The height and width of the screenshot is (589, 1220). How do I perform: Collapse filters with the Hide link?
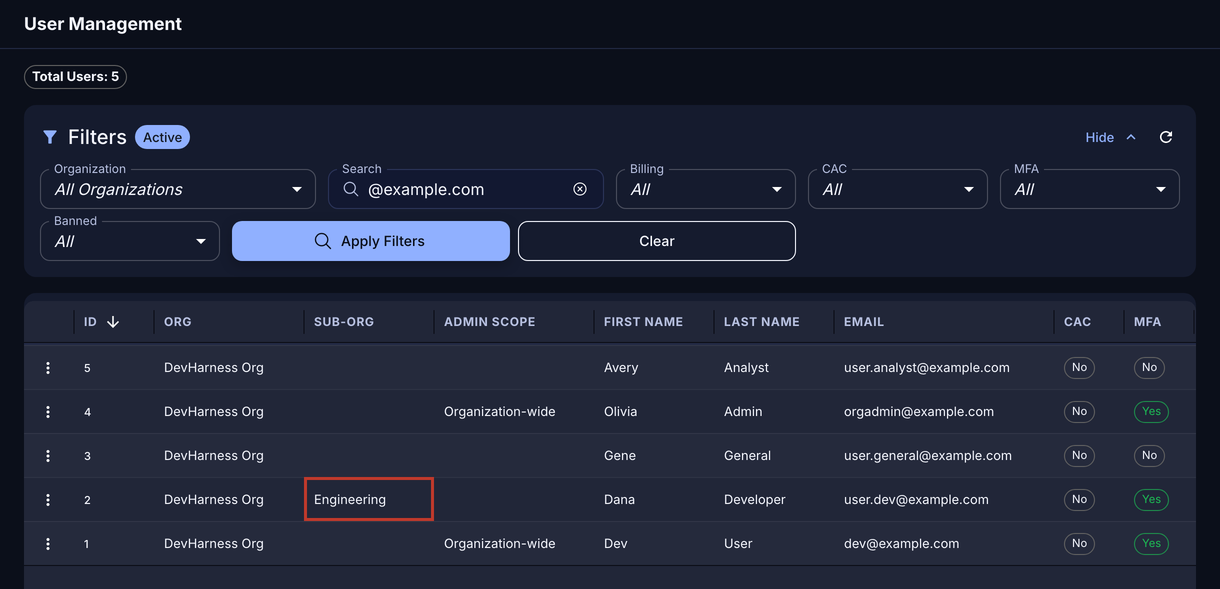[1111, 137]
